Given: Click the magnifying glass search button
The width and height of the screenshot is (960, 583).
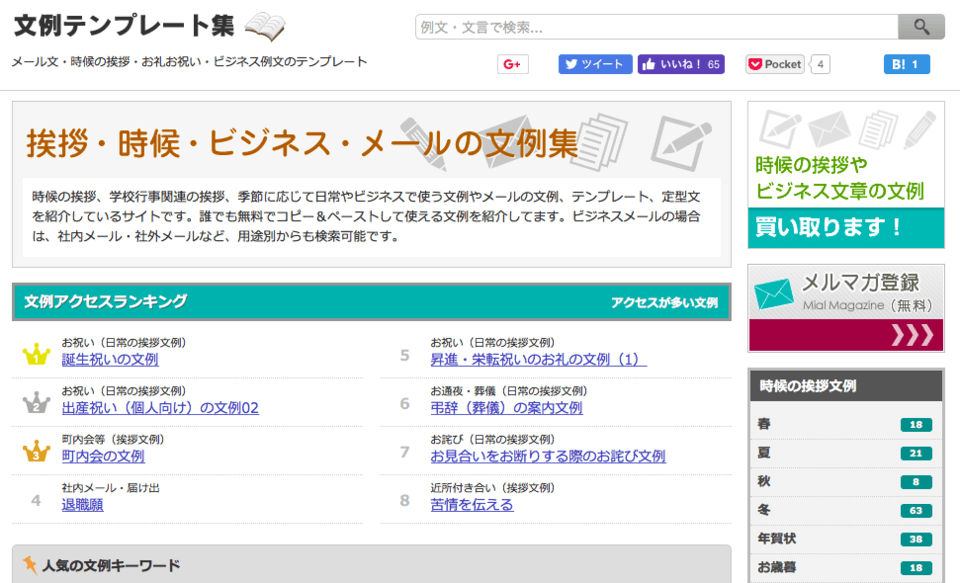Looking at the screenshot, I should pos(920,27).
